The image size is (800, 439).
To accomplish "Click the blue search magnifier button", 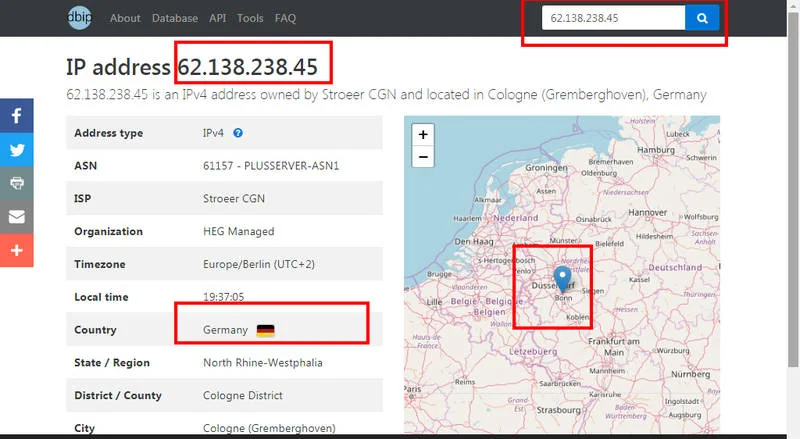I will coord(702,18).
